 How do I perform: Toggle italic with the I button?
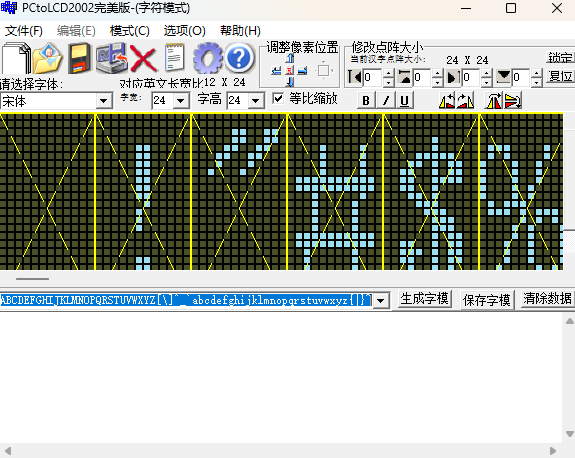click(x=385, y=100)
